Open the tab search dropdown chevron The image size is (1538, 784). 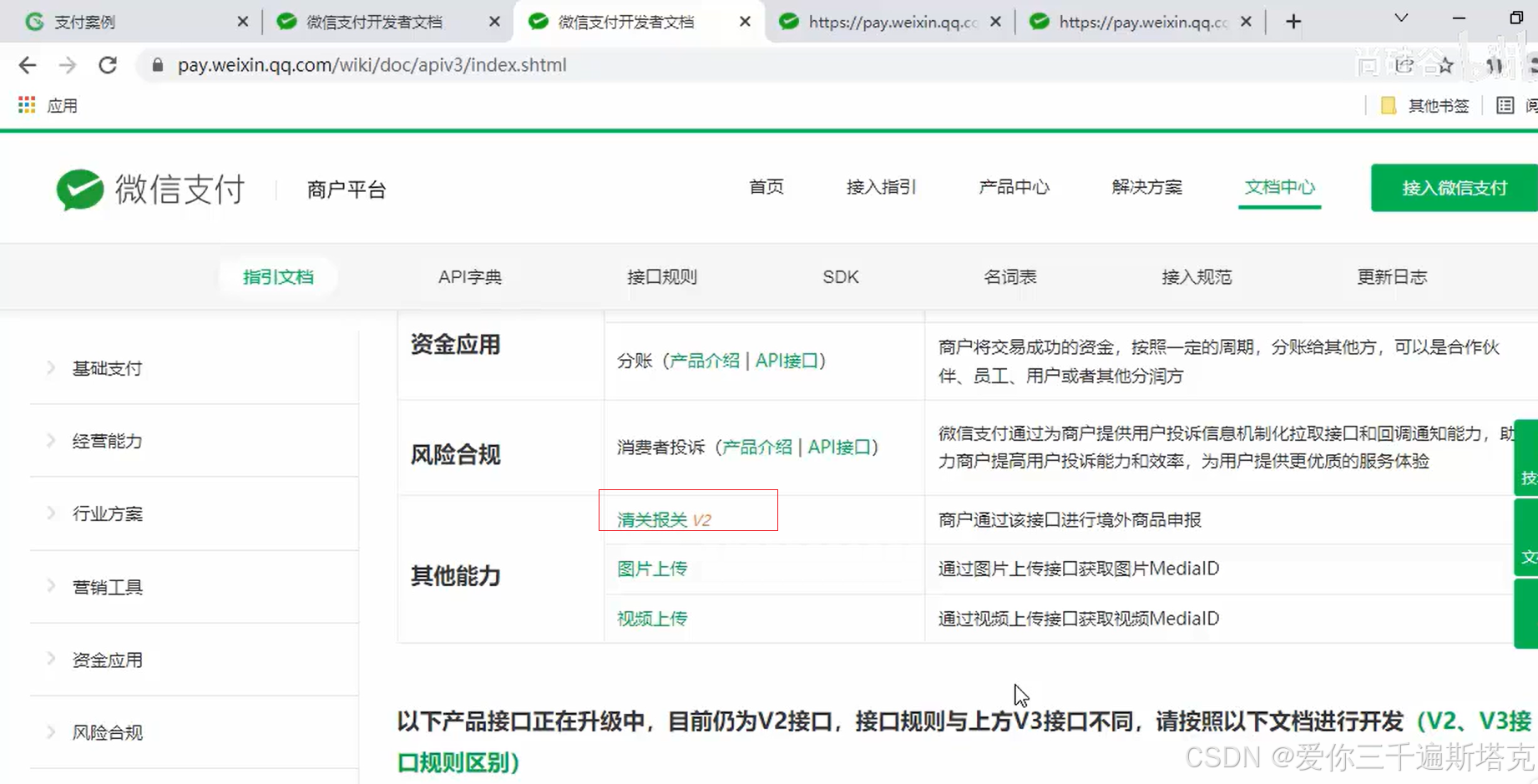click(1401, 18)
